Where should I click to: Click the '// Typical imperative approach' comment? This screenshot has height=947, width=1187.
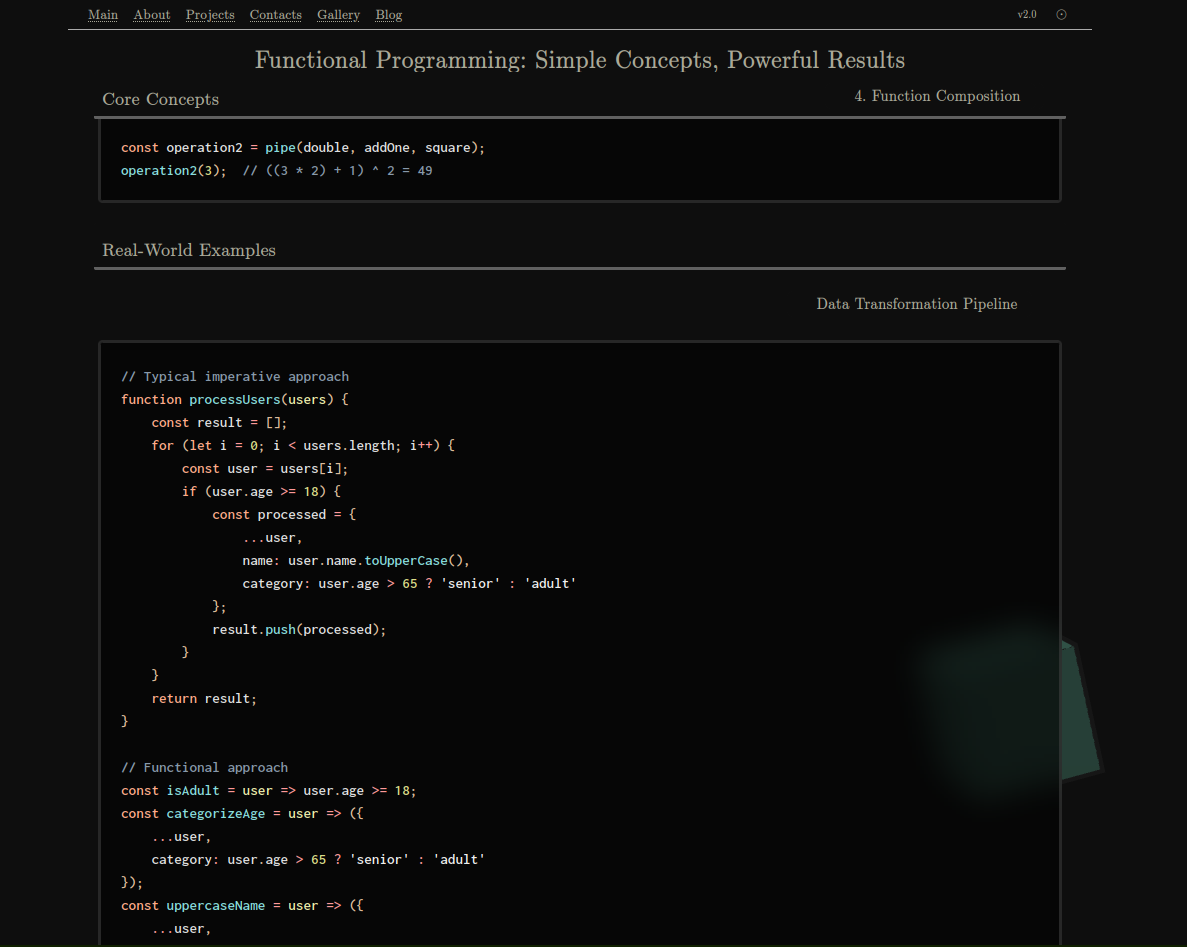235,377
